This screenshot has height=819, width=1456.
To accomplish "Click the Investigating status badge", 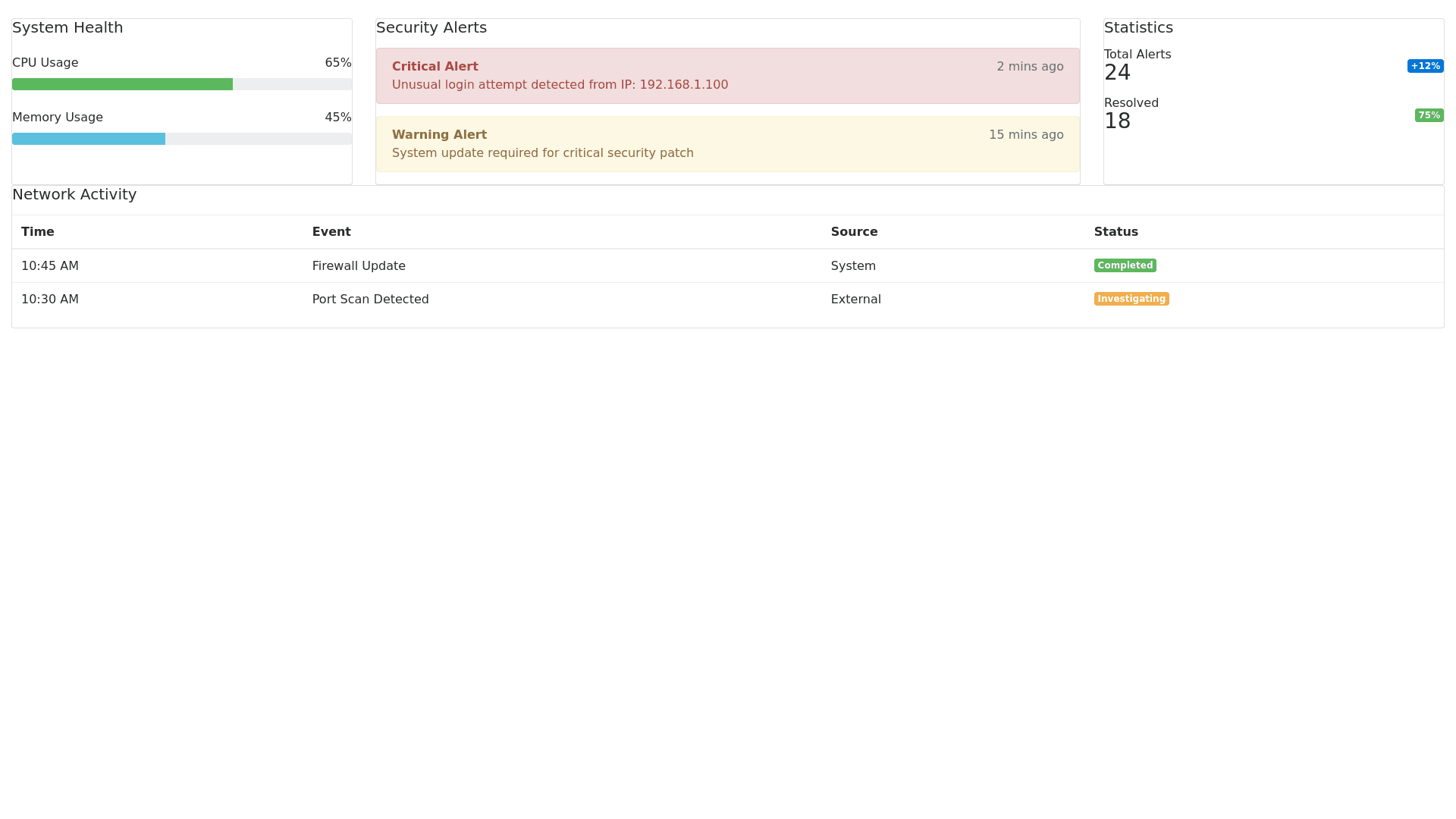I will point(1131,299).
